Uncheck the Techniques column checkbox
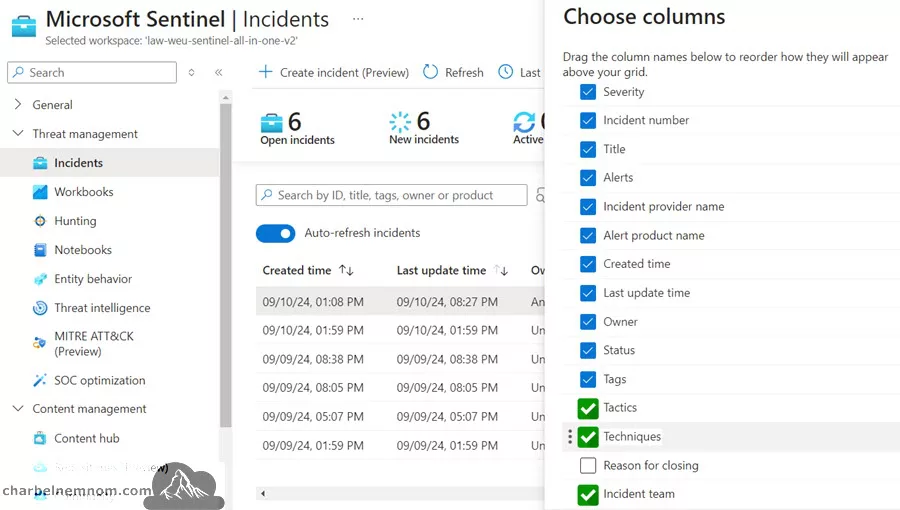Screen dimensions: 900x510 click(x=588, y=437)
